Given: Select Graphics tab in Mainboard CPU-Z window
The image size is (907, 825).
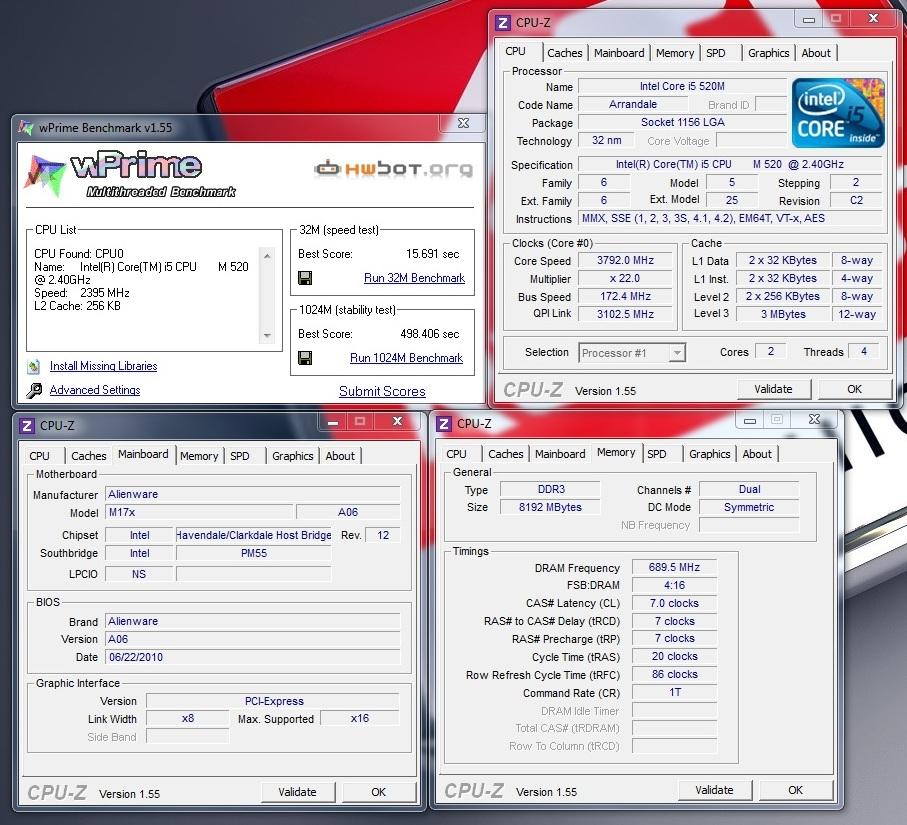Looking at the screenshot, I should pos(292,456).
